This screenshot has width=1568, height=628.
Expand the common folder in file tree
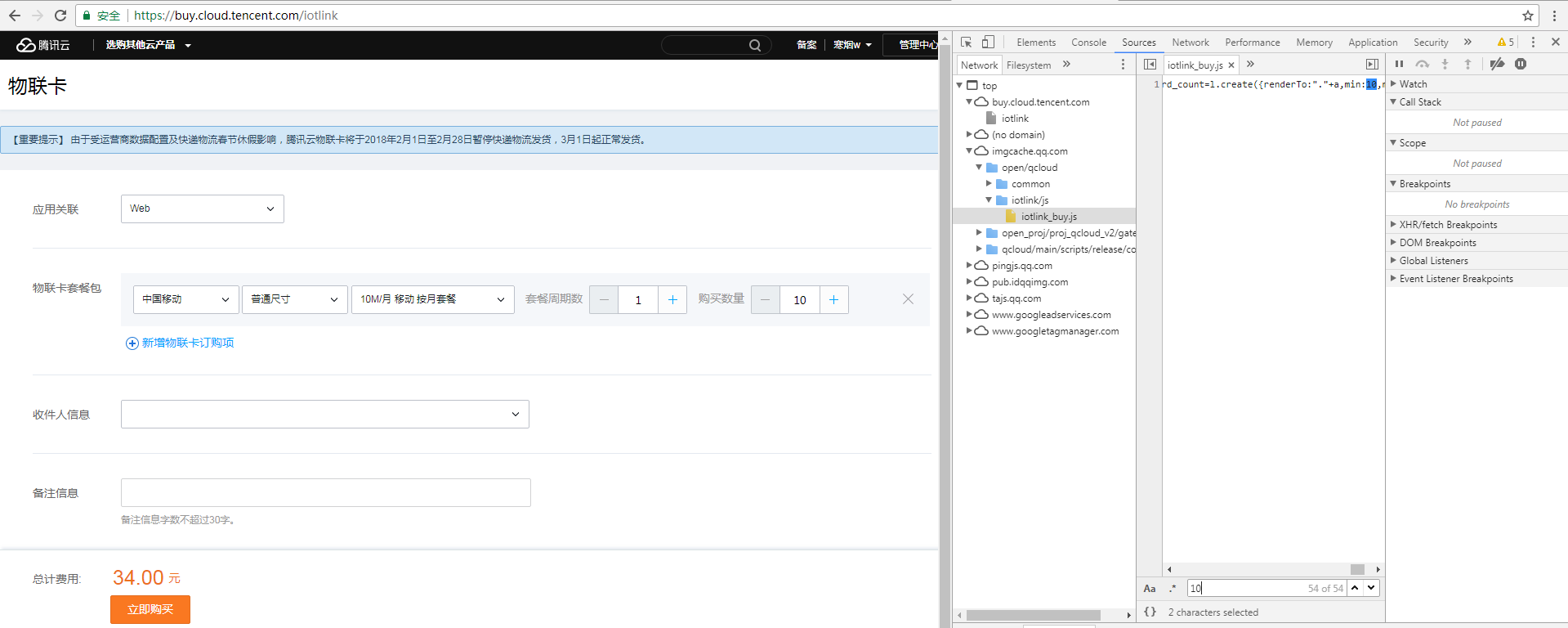point(989,183)
